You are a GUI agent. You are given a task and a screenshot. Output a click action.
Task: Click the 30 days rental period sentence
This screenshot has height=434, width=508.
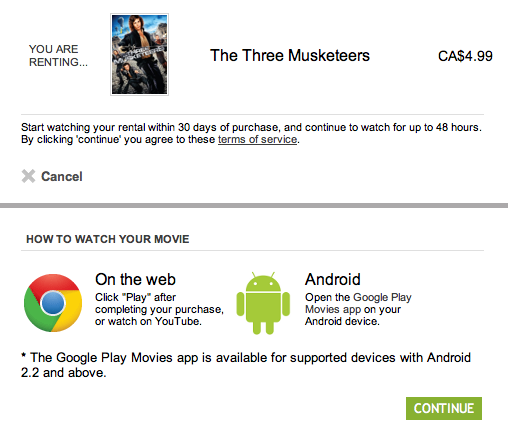coord(251,127)
